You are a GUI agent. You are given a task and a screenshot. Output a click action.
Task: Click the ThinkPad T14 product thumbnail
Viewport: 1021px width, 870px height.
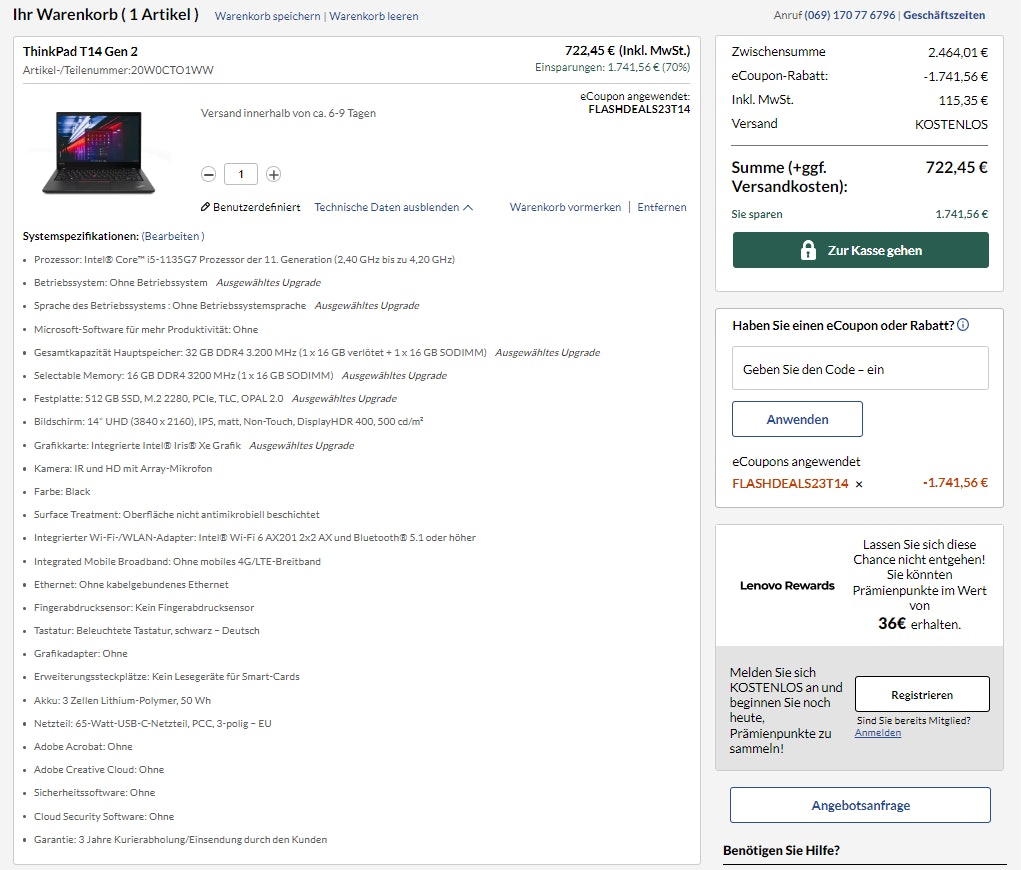pos(97,152)
